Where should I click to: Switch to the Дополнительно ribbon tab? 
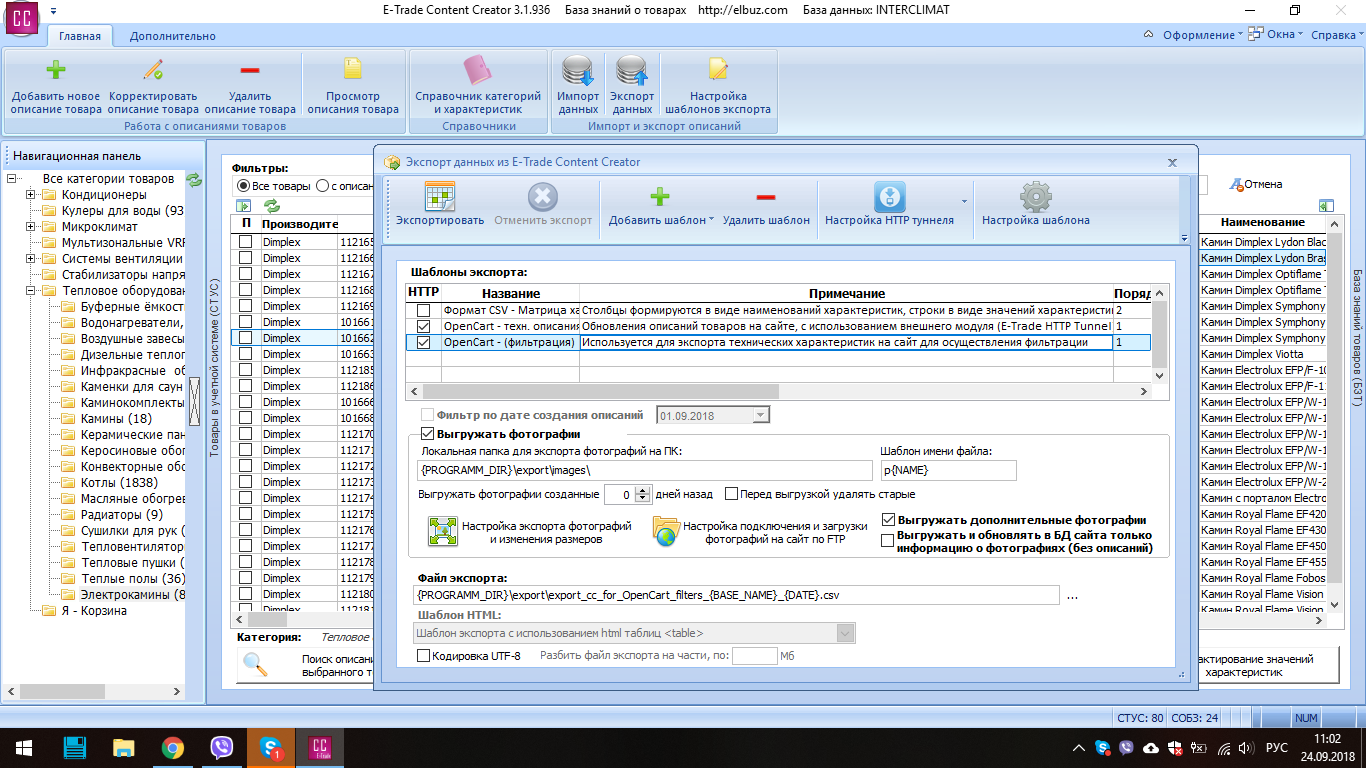click(172, 36)
